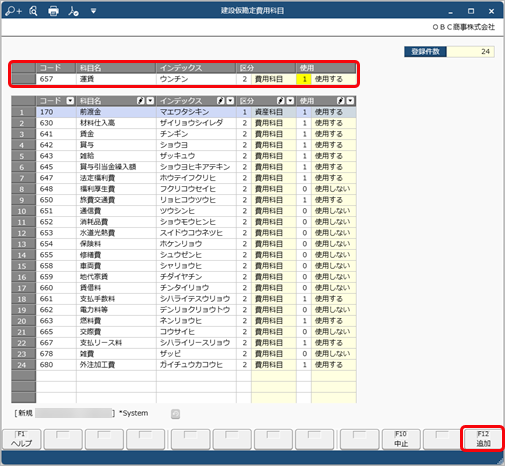Expand the 使用 column filter dropdown
Viewport: 505px width, 466px height.
click(x=350, y=101)
